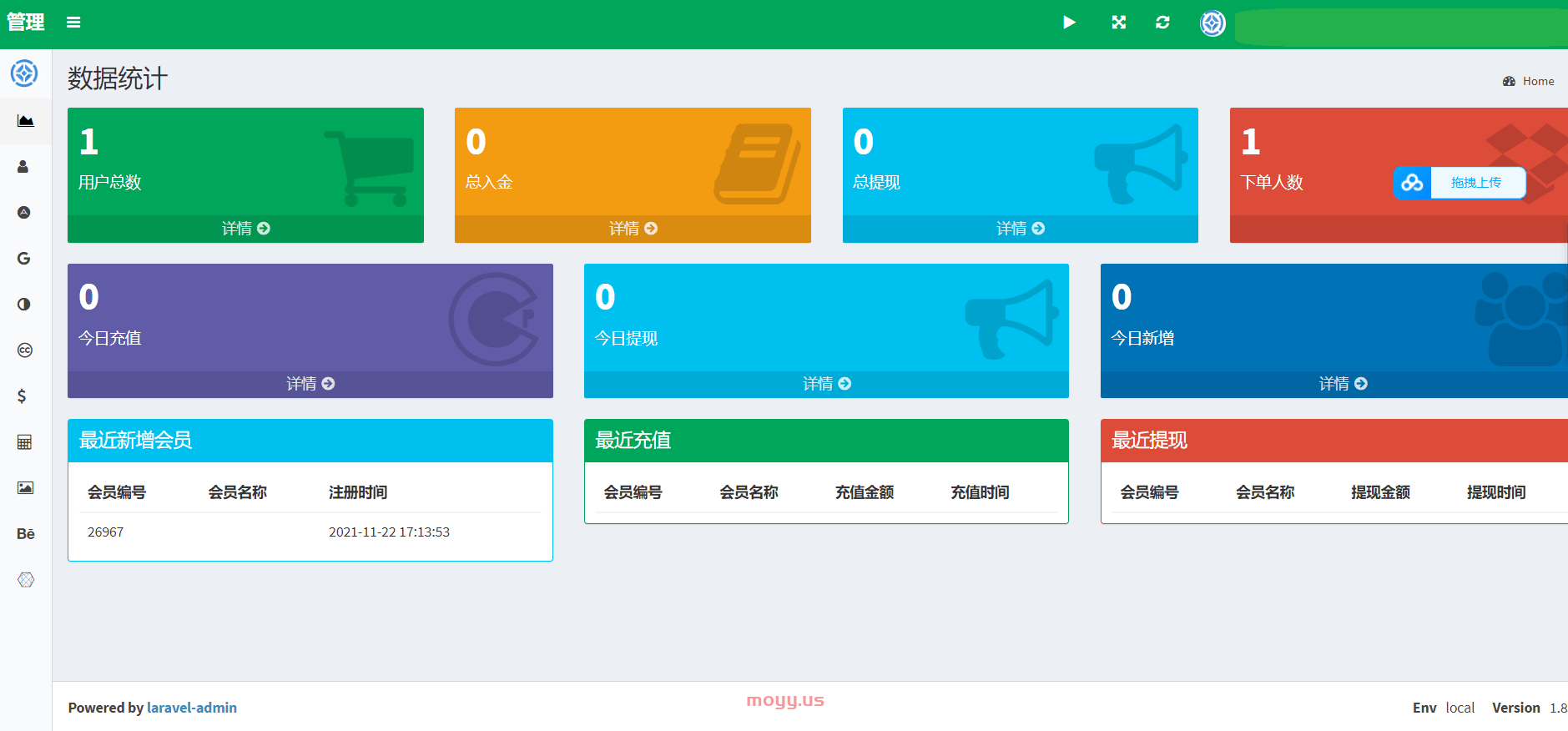
Task: Open the Creative Commons icon in sidebar
Action: 24,350
